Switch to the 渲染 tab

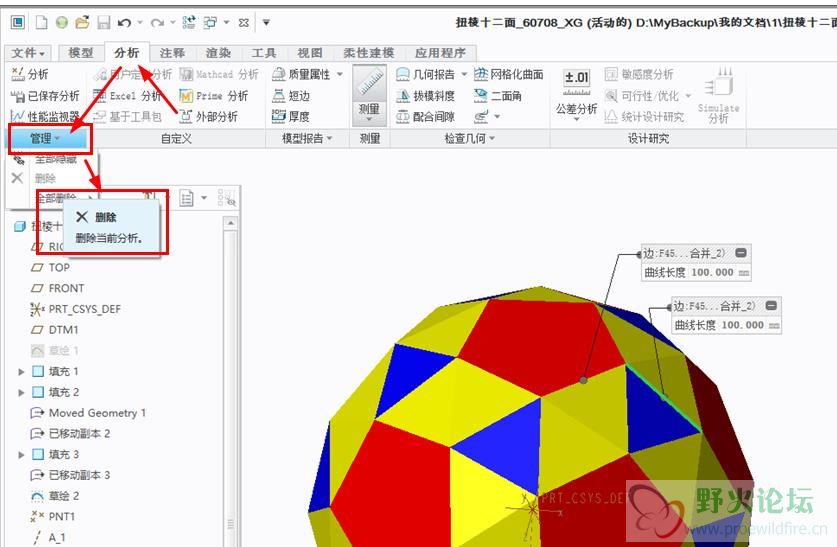pos(218,53)
